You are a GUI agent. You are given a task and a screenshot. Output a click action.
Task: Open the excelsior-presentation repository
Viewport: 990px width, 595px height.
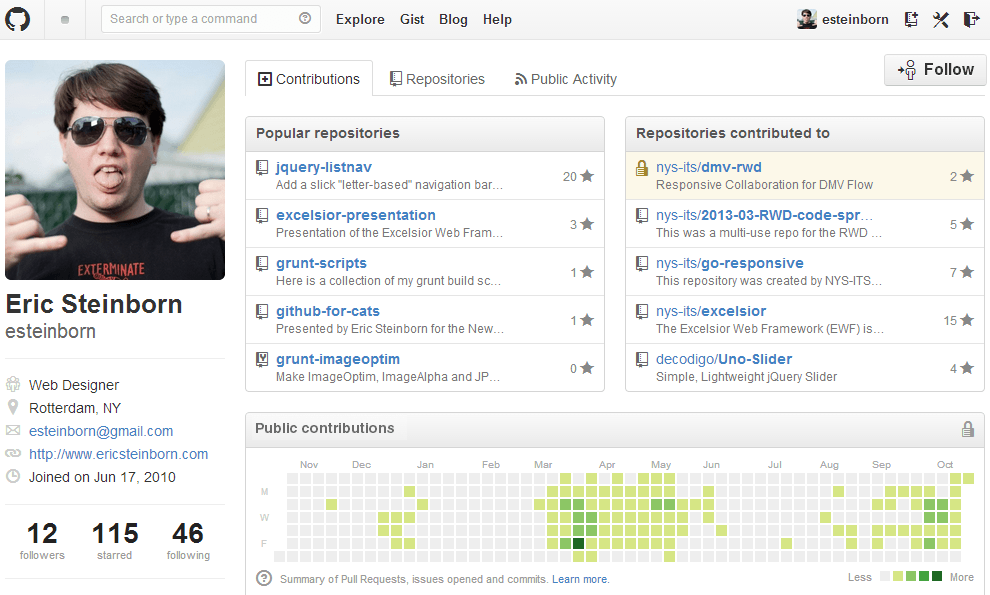point(355,215)
